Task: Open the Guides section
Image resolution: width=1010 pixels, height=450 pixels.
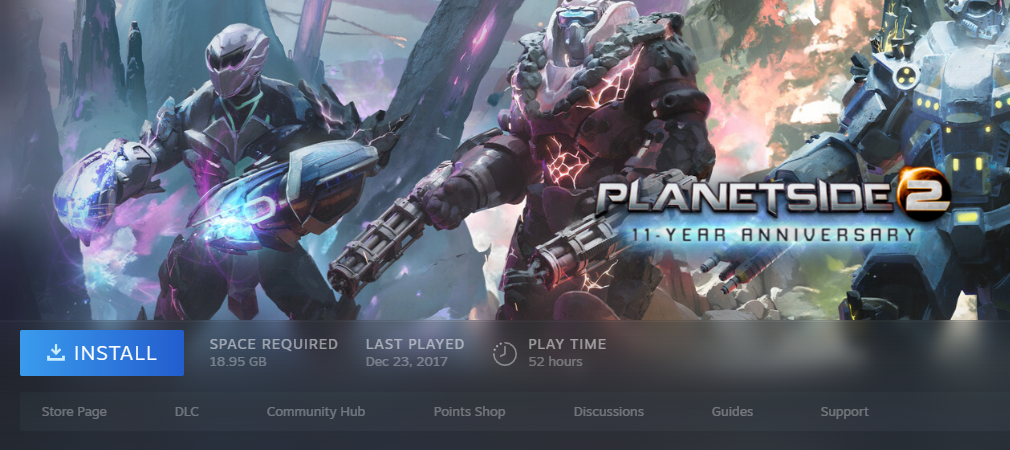Action: click(x=732, y=411)
